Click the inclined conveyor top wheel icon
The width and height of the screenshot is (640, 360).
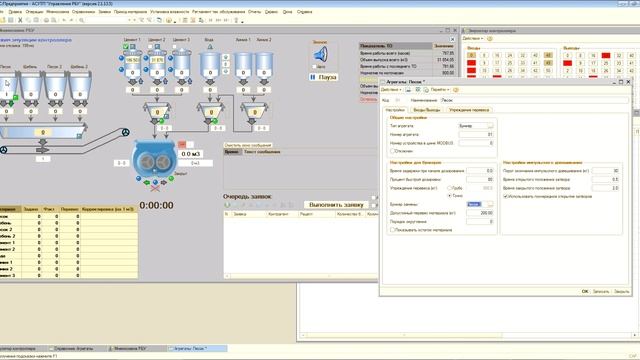point(125,132)
